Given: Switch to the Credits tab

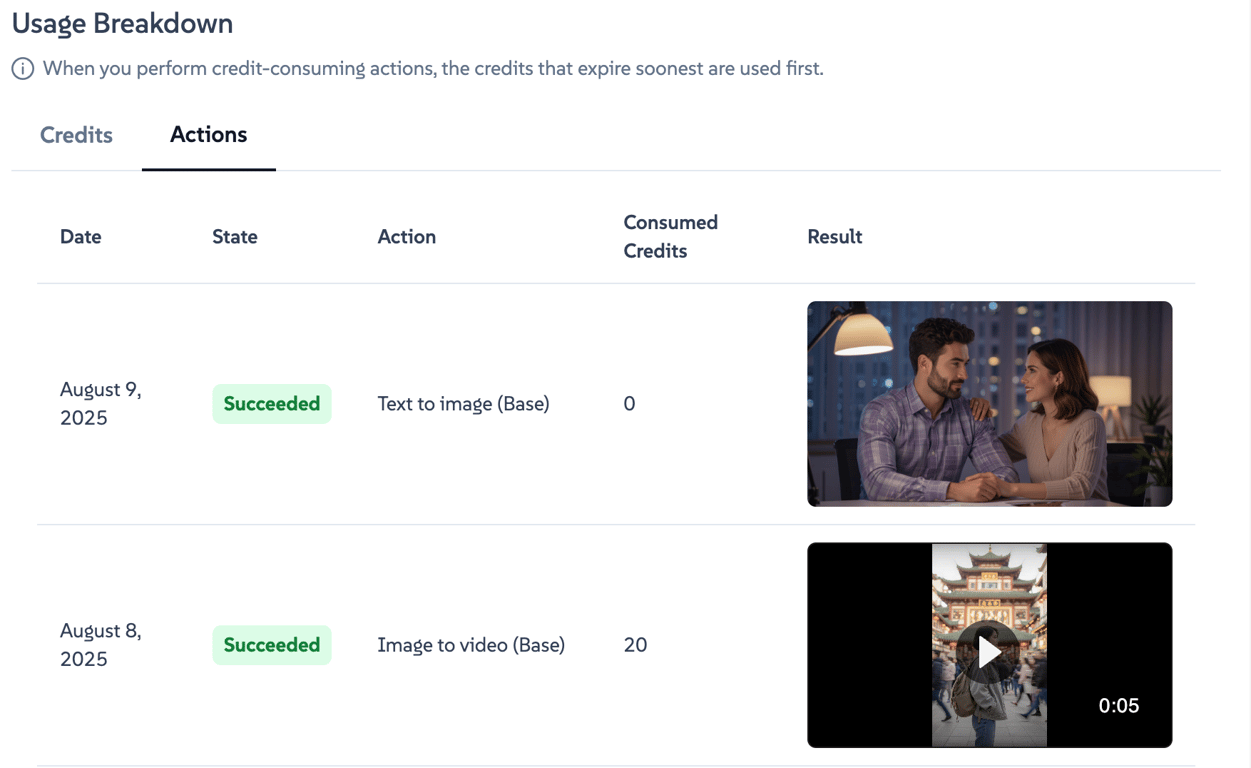Looking at the screenshot, I should tap(76, 135).
